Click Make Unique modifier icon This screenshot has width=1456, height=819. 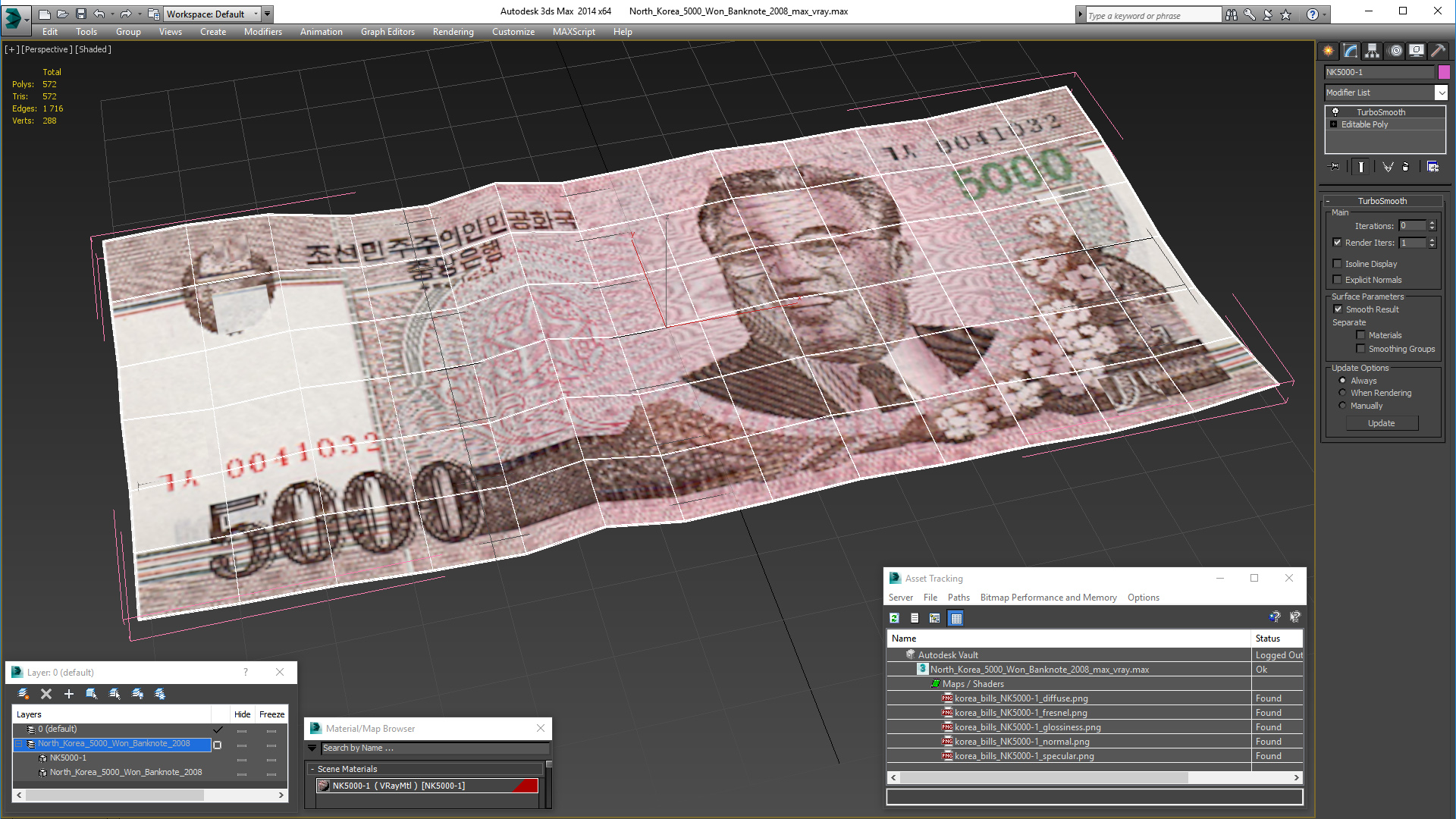[x=1388, y=167]
